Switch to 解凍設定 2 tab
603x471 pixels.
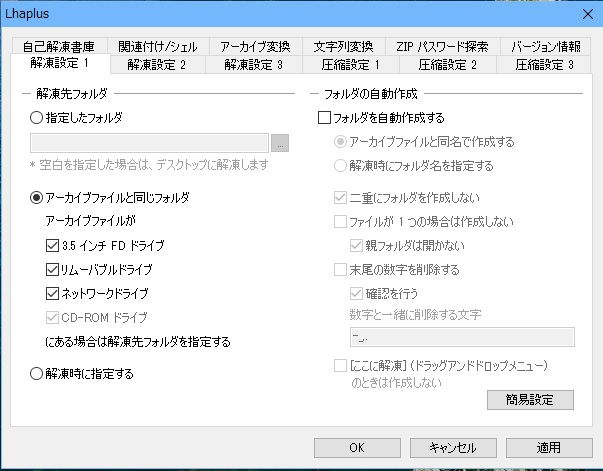157,65
